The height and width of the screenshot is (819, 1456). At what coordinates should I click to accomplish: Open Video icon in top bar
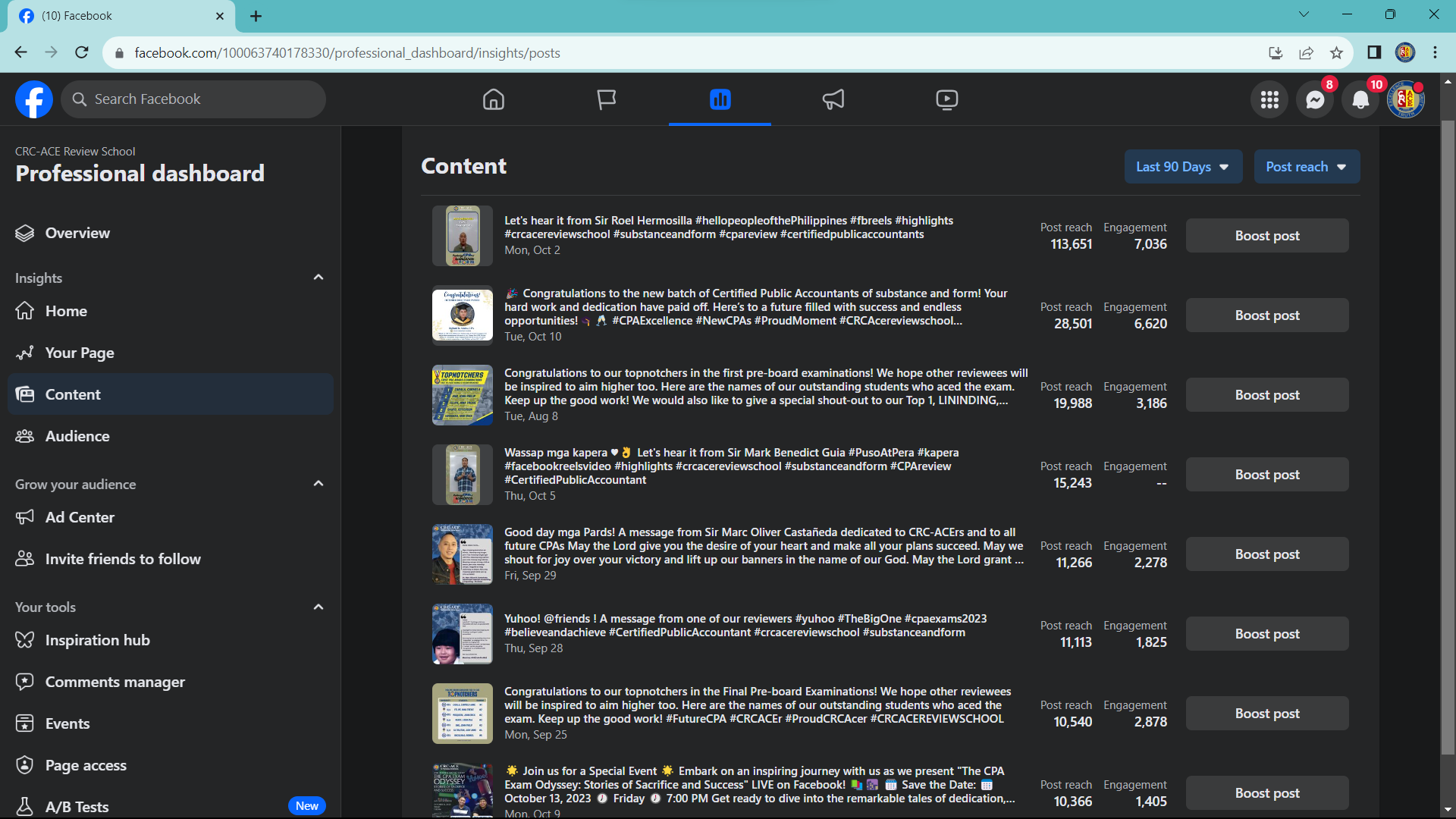(x=946, y=99)
